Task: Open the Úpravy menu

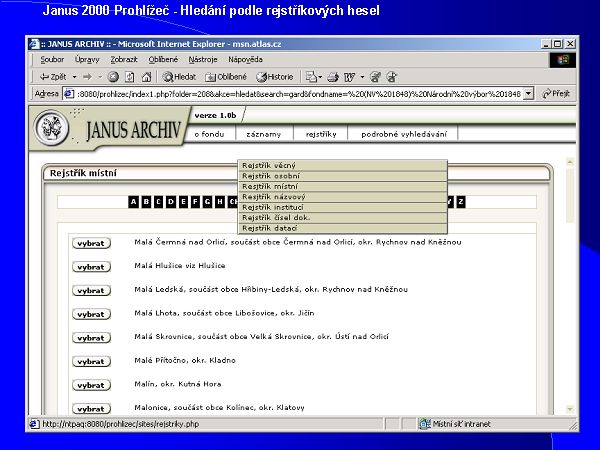Action: tap(87, 59)
